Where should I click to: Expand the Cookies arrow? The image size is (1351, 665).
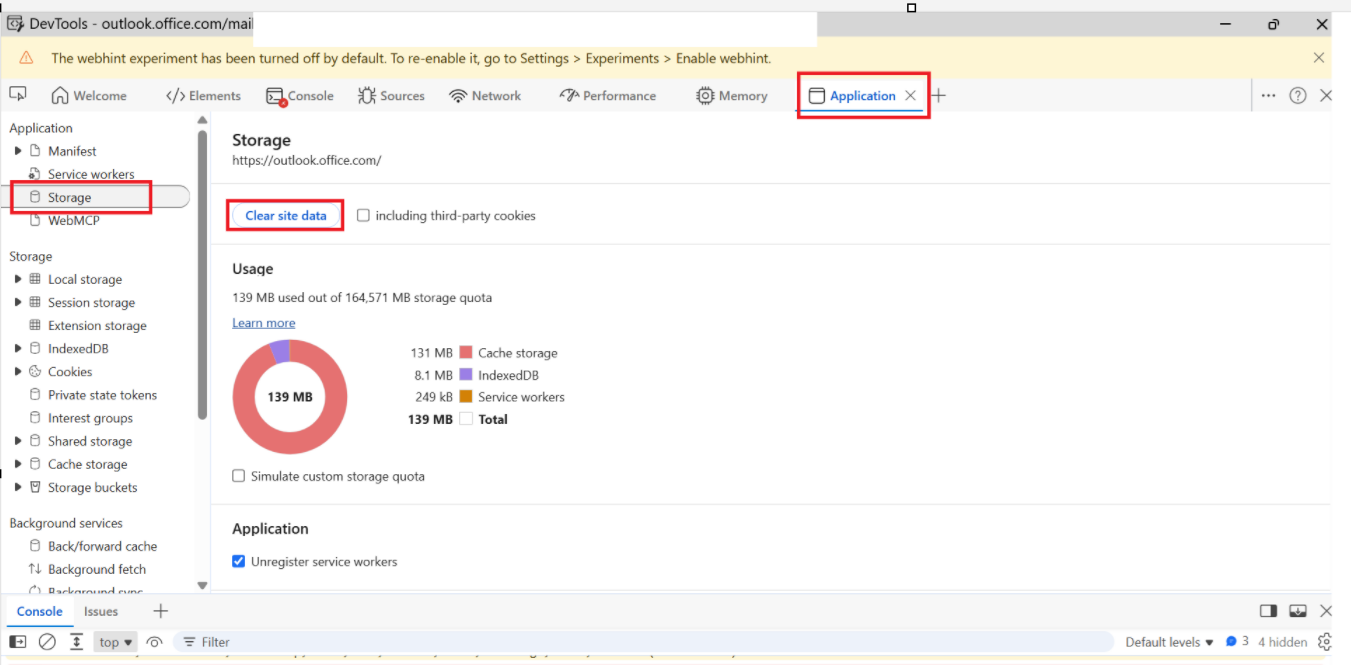point(18,372)
